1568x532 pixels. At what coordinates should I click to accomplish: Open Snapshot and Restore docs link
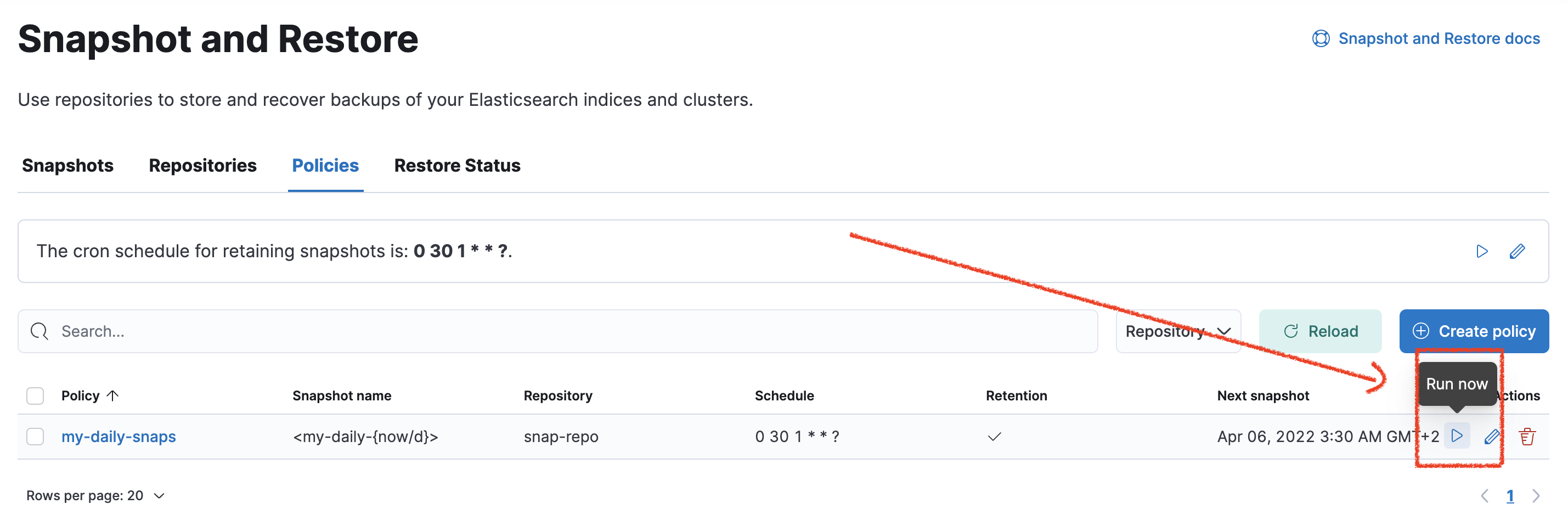coord(1439,38)
